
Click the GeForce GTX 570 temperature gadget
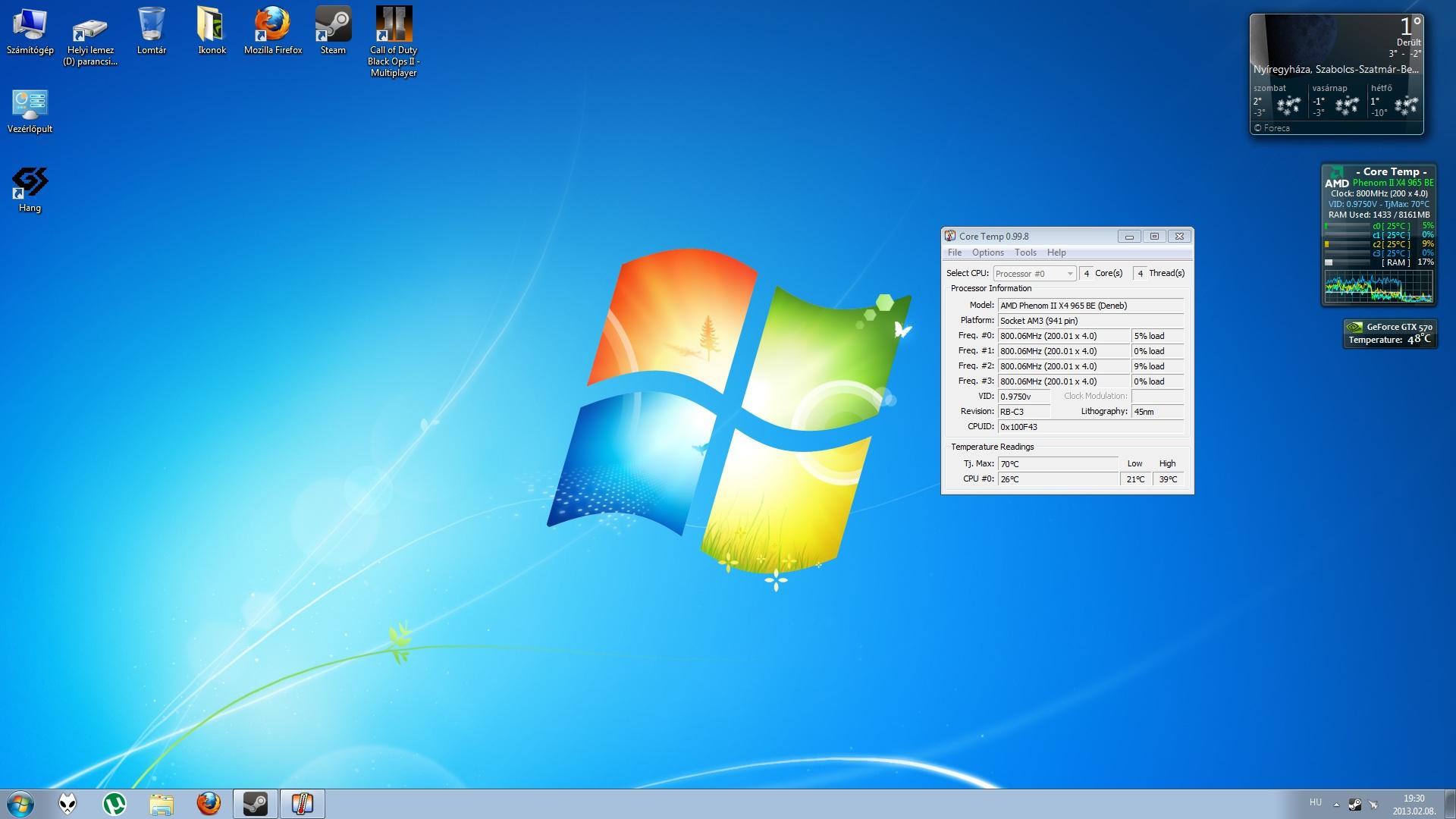[1389, 334]
